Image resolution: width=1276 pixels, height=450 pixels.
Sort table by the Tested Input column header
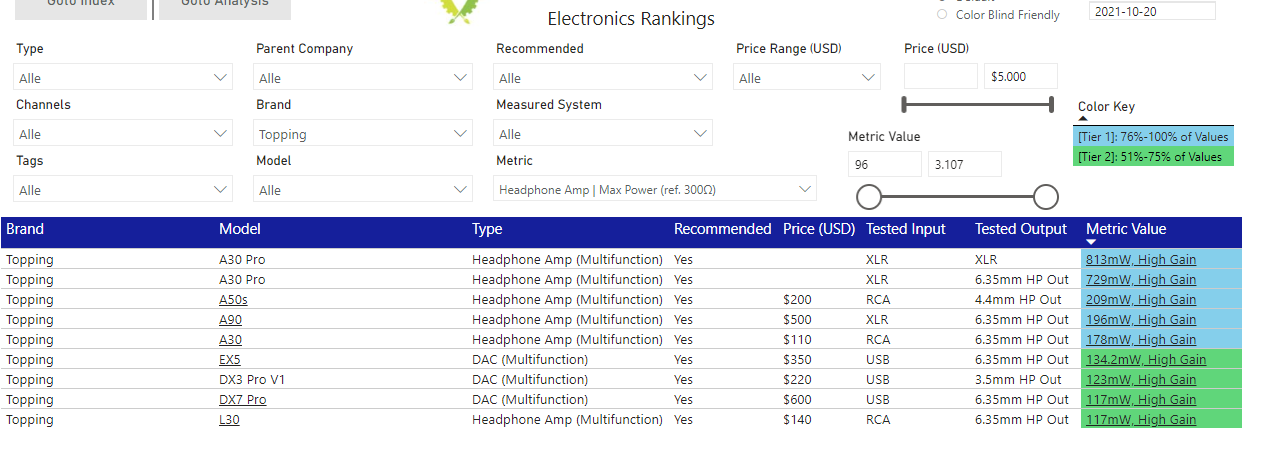(x=906, y=229)
